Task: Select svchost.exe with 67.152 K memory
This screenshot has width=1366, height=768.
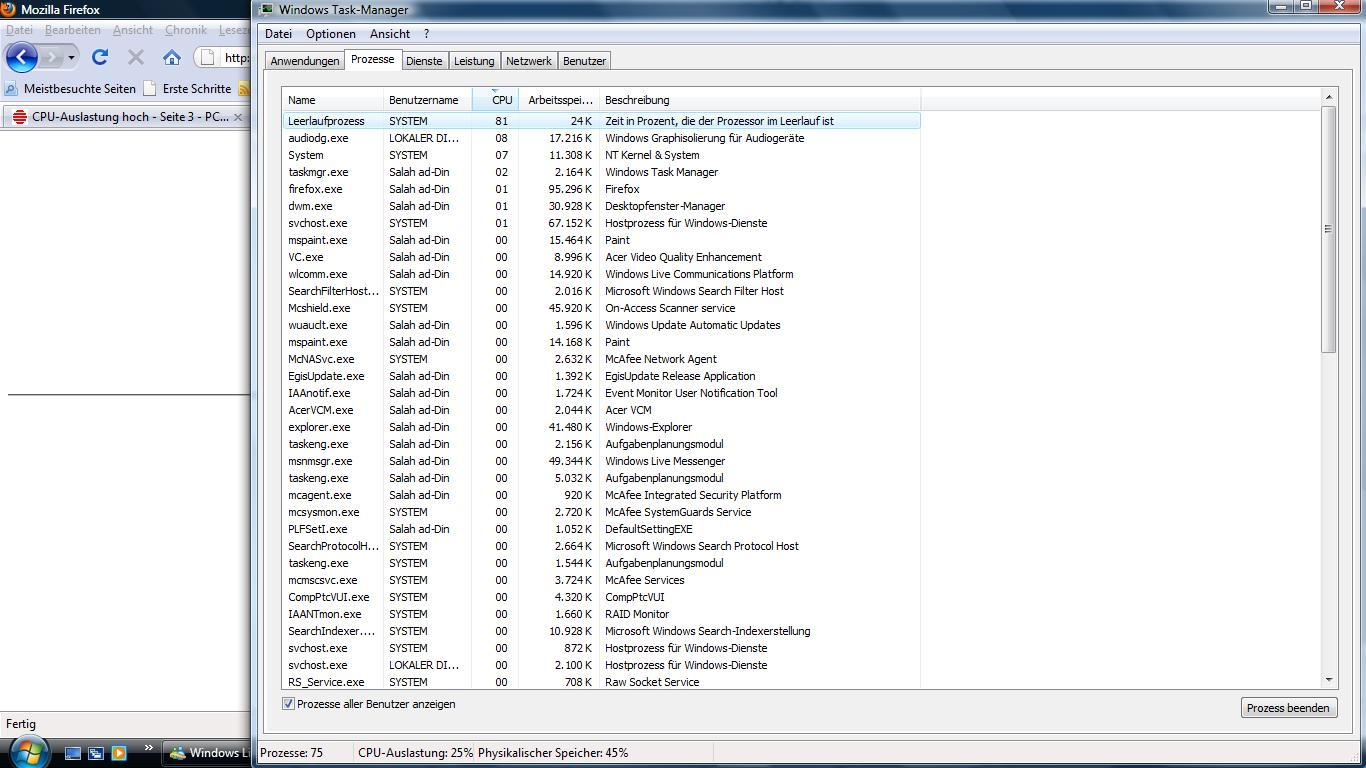Action: pyautogui.click(x=601, y=223)
